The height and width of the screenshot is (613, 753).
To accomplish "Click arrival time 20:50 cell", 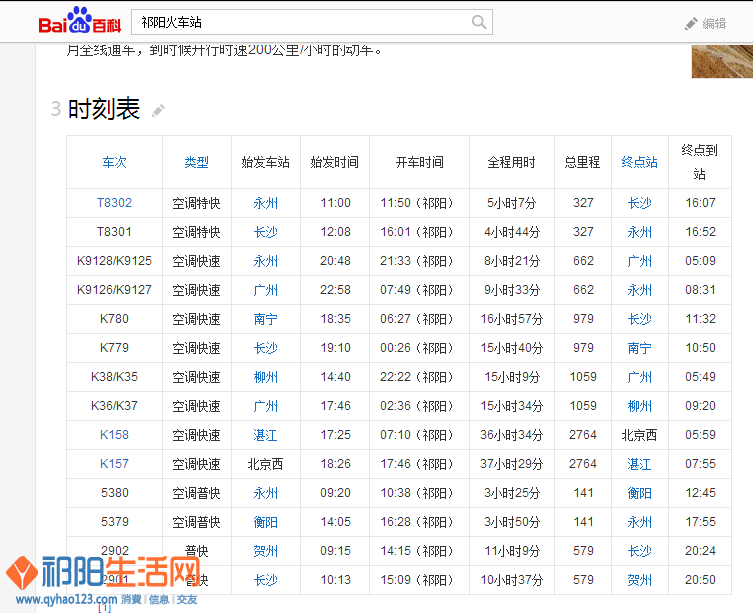I will [x=700, y=580].
